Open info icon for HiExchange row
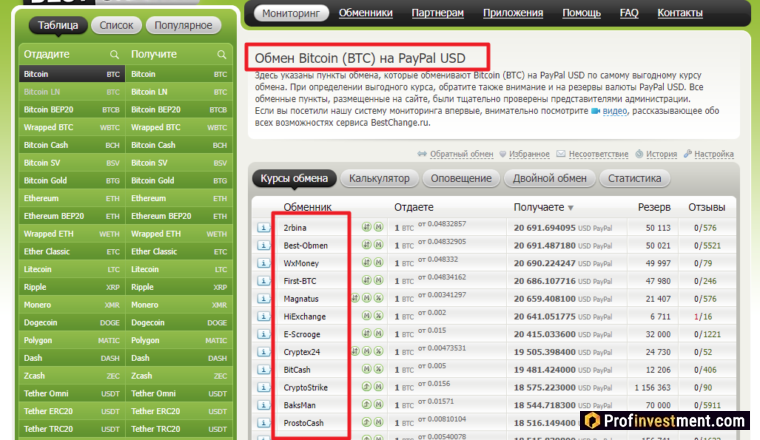760x440 pixels. point(264,316)
